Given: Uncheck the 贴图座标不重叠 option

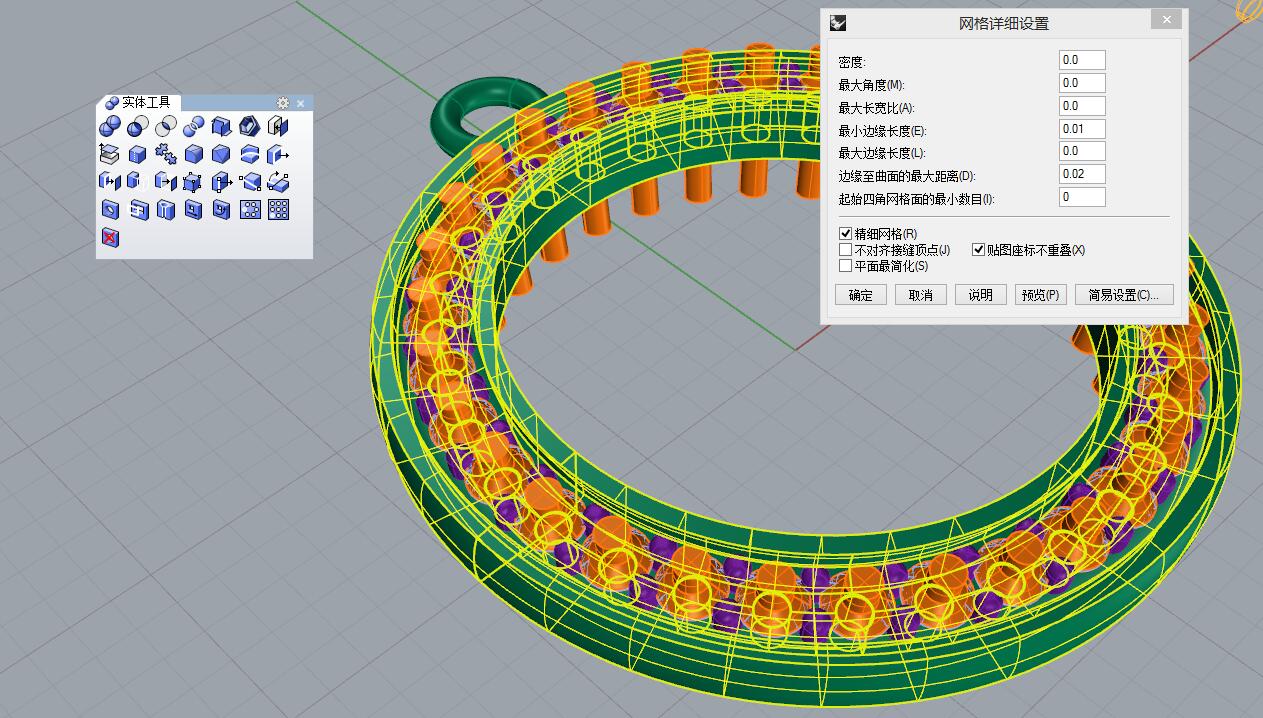Looking at the screenshot, I should click(x=979, y=250).
